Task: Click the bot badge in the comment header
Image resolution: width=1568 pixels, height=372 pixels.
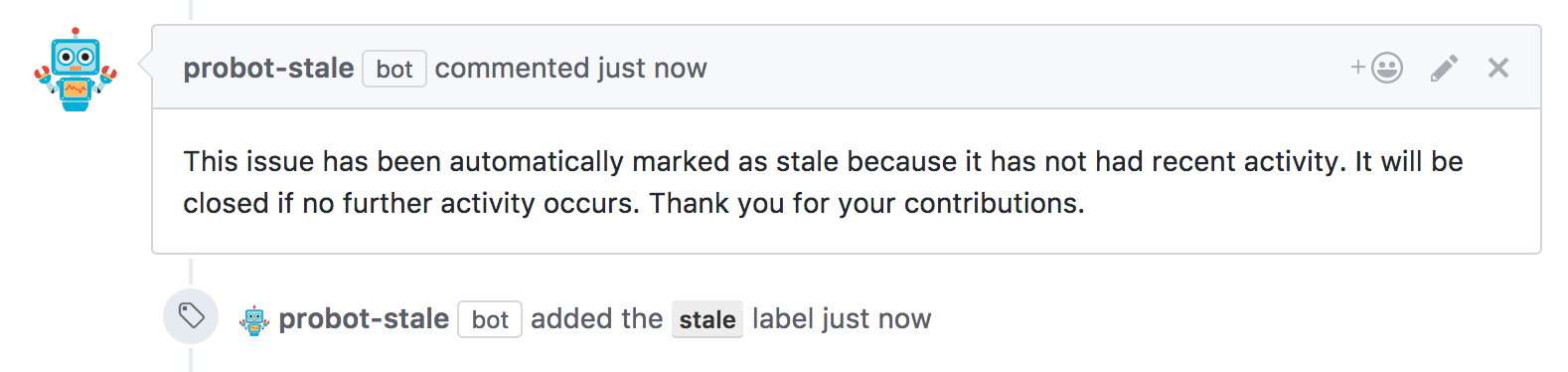Action: point(394,69)
